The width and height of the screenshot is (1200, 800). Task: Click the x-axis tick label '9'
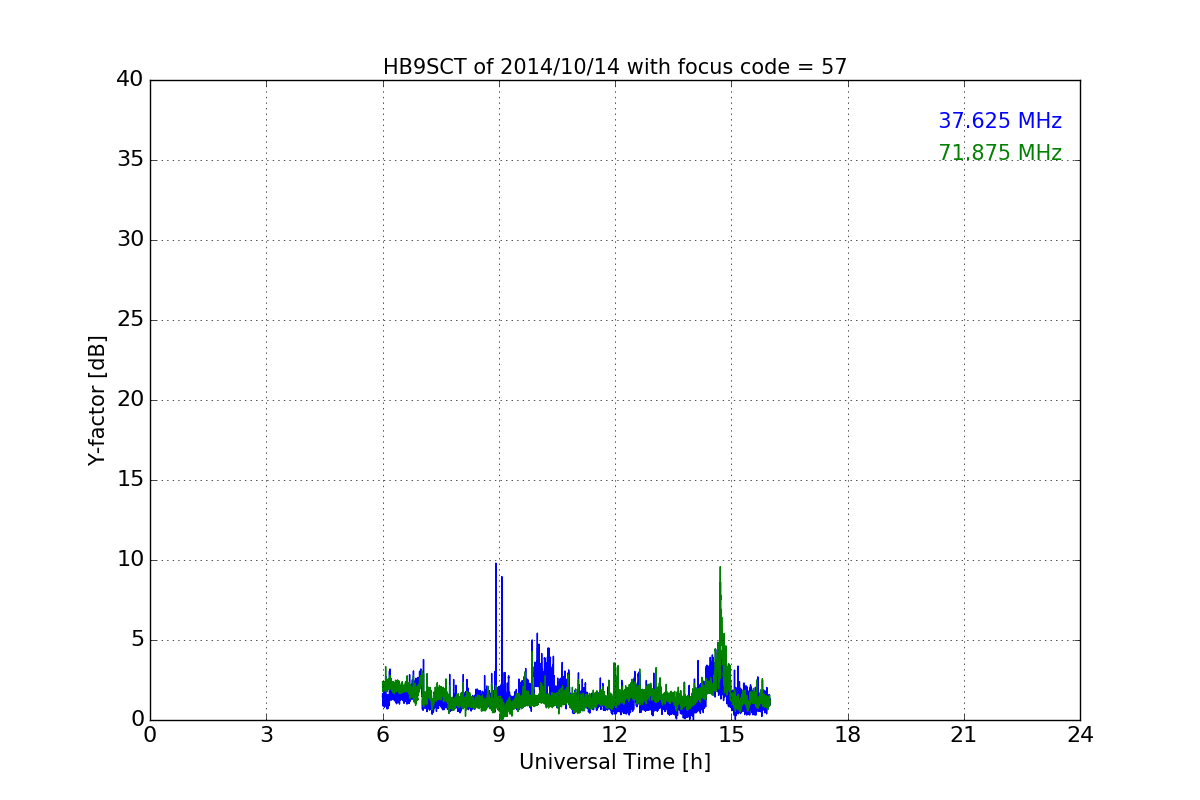tap(499, 735)
